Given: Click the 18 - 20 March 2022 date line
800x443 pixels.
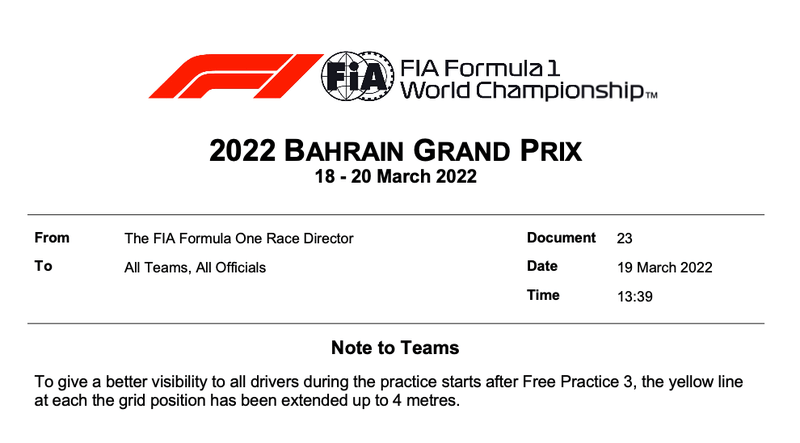Looking at the screenshot, I should point(395,178).
